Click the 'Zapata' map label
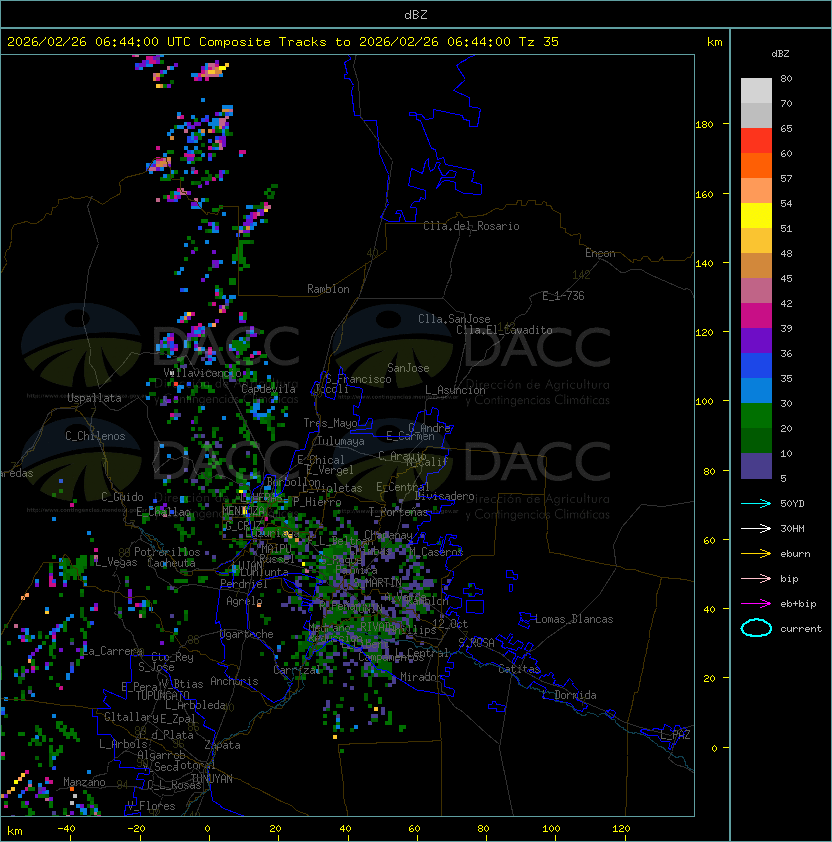The image size is (832, 842). [x=222, y=745]
